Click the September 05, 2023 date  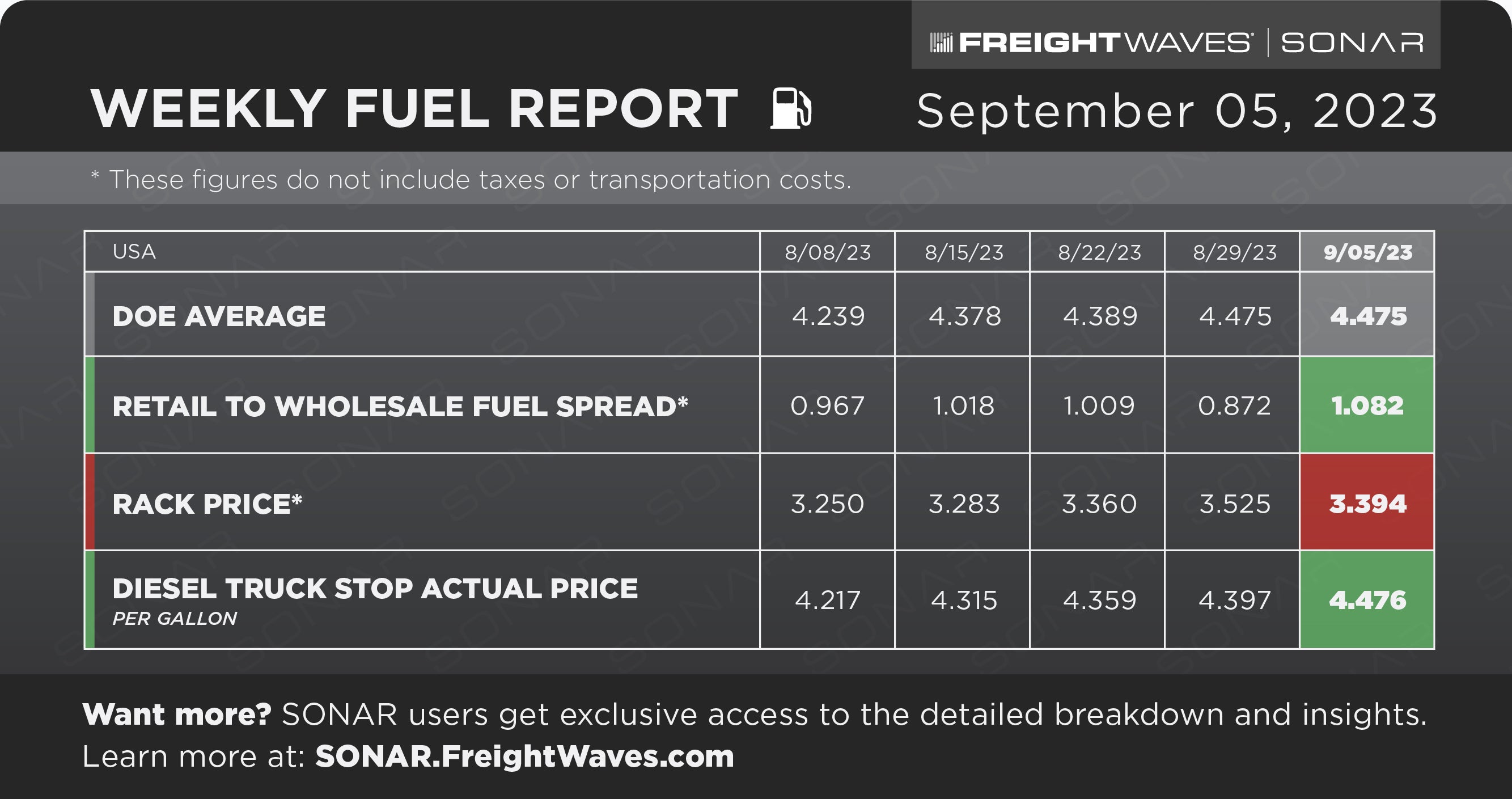point(1177,111)
